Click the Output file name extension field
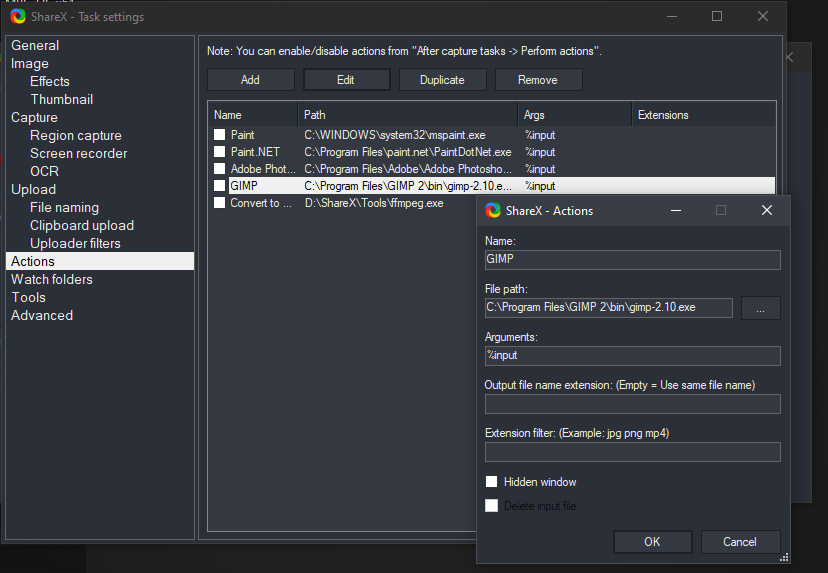Image resolution: width=828 pixels, height=573 pixels. (x=633, y=403)
